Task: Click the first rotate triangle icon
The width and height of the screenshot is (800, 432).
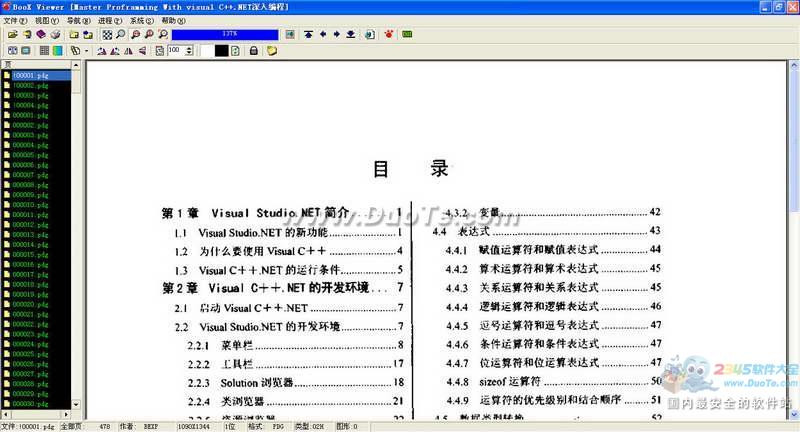Action: pos(102,50)
